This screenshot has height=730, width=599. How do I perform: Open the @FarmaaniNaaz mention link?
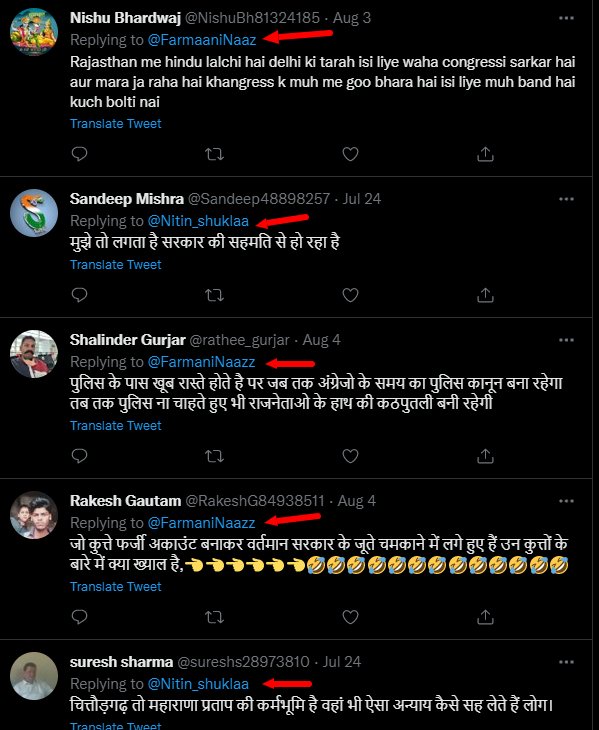202,40
